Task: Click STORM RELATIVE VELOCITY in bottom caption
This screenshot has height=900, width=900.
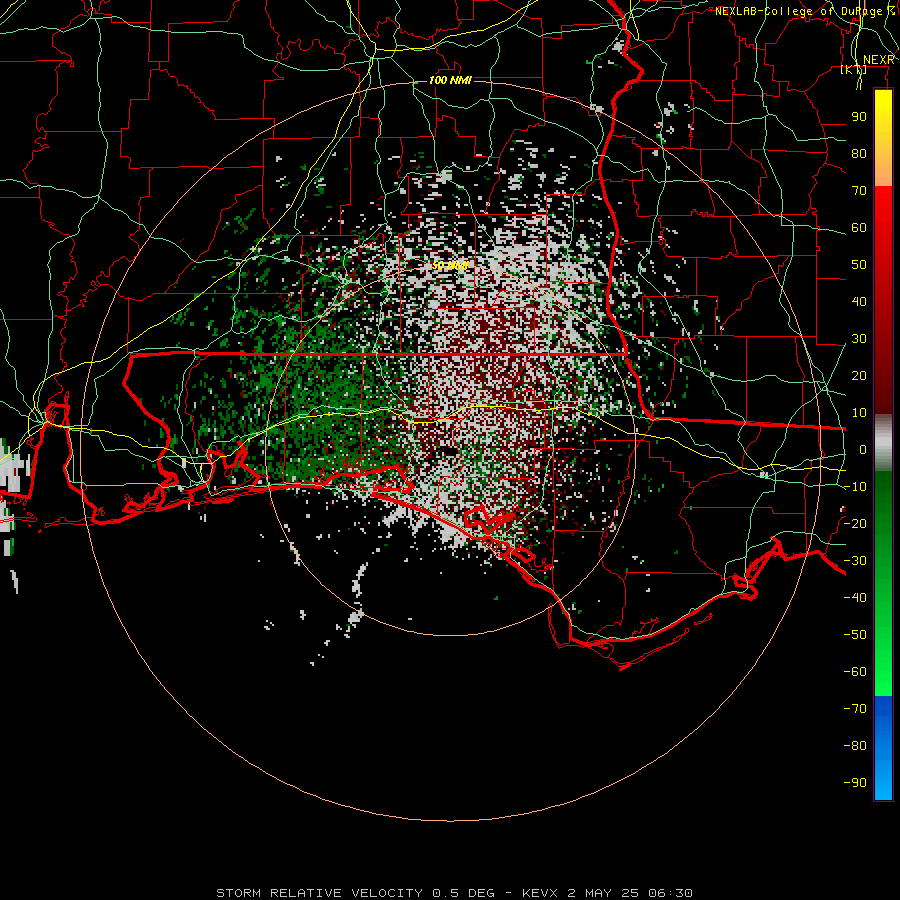Action: tap(319, 893)
